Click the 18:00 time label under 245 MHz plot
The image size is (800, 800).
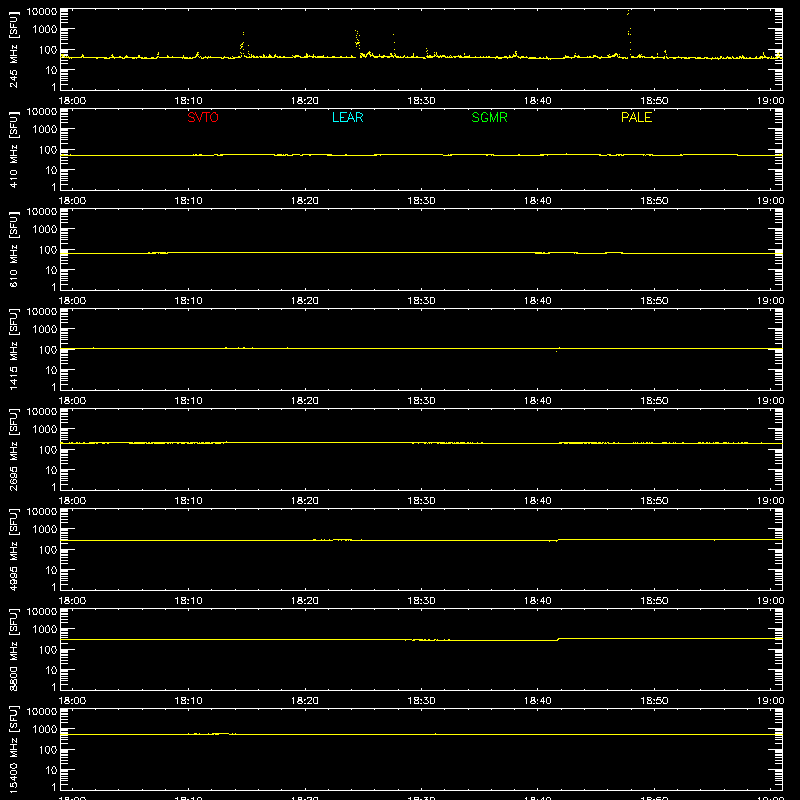[72, 101]
